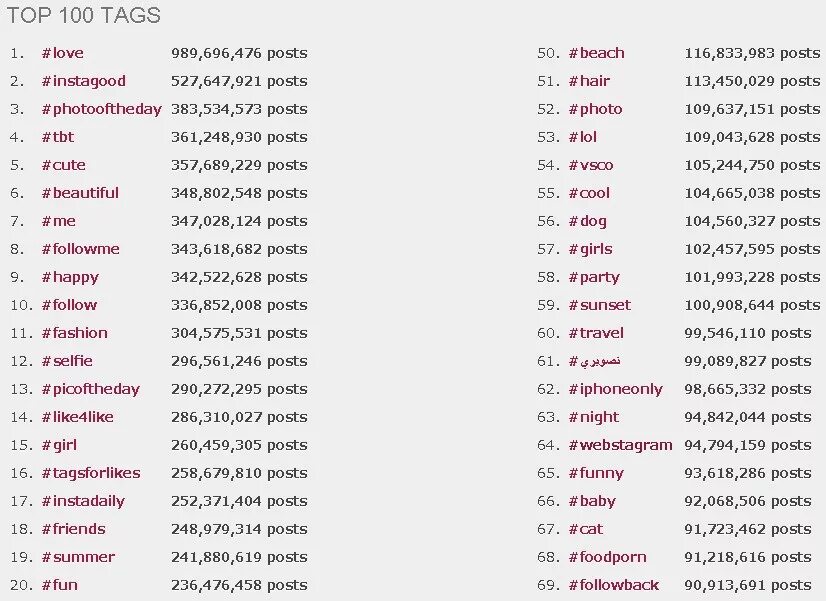Open the #travel hashtag link

(596, 333)
